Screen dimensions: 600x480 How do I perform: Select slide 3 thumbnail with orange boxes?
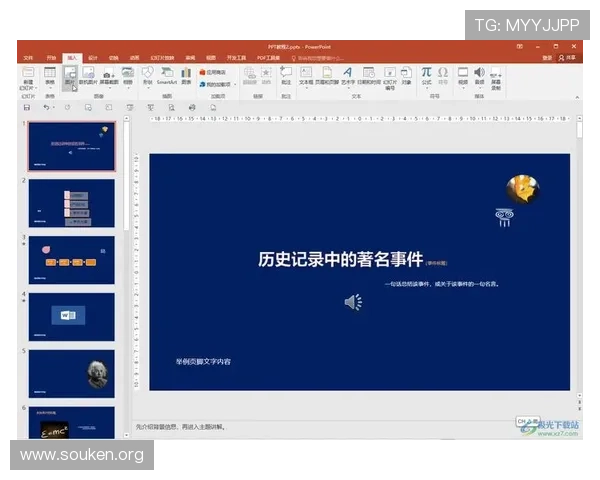pos(72,260)
